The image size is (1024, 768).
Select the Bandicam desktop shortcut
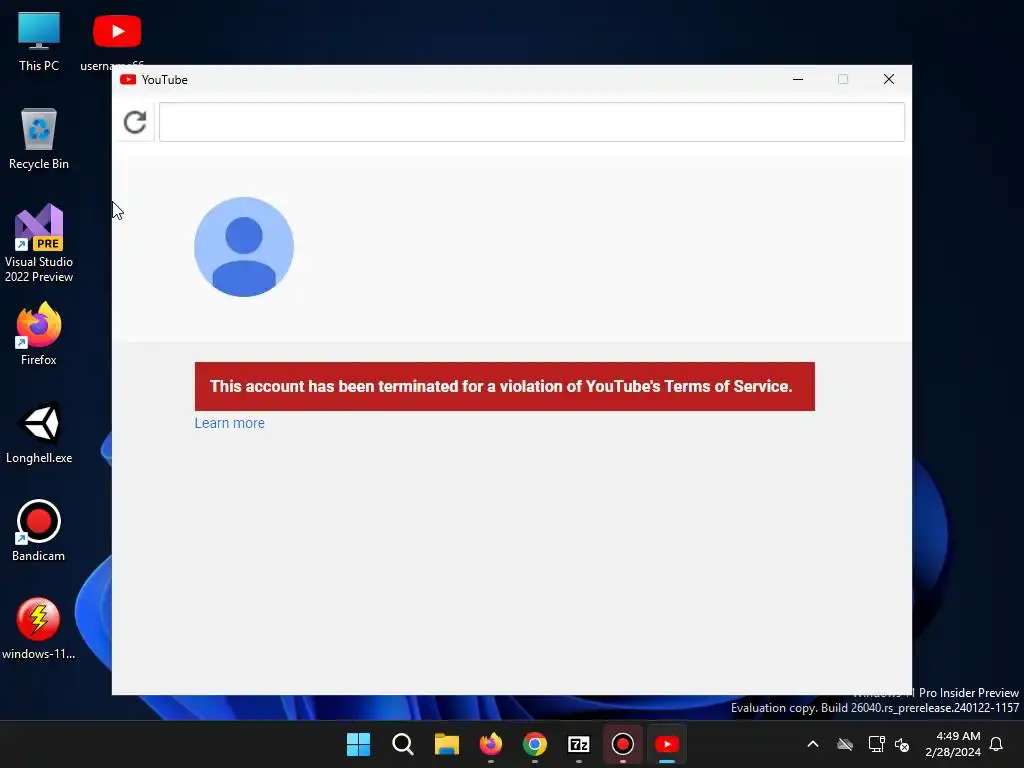coord(39,530)
